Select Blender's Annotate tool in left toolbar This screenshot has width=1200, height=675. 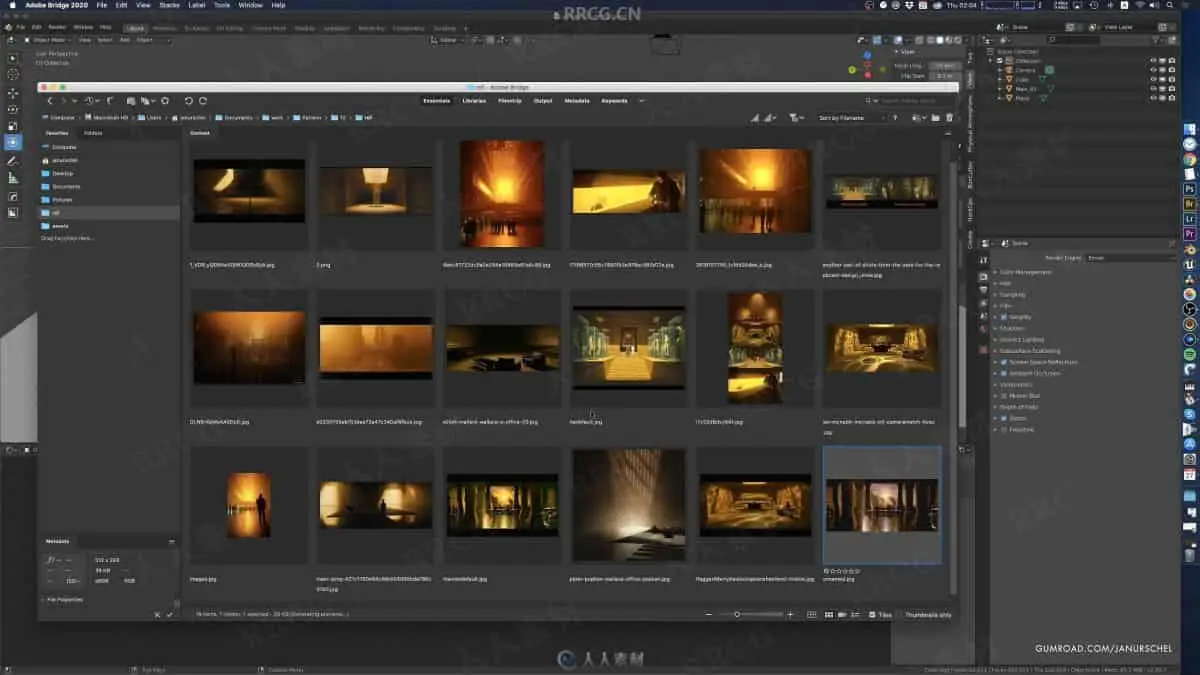13,160
